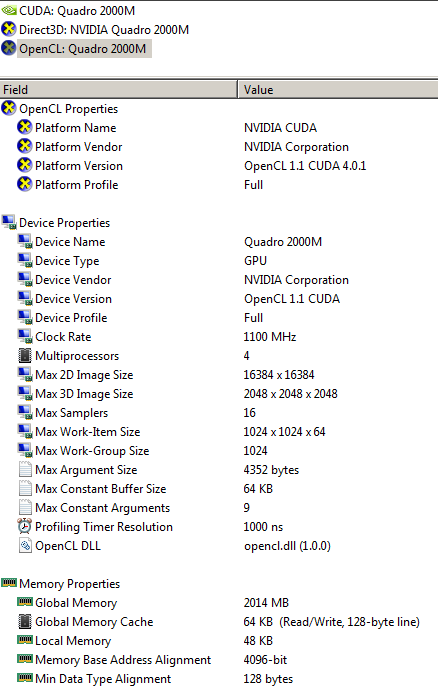Select the Memory Base Address Alignment field
The height and width of the screenshot is (693, 438).
click(123, 660)
